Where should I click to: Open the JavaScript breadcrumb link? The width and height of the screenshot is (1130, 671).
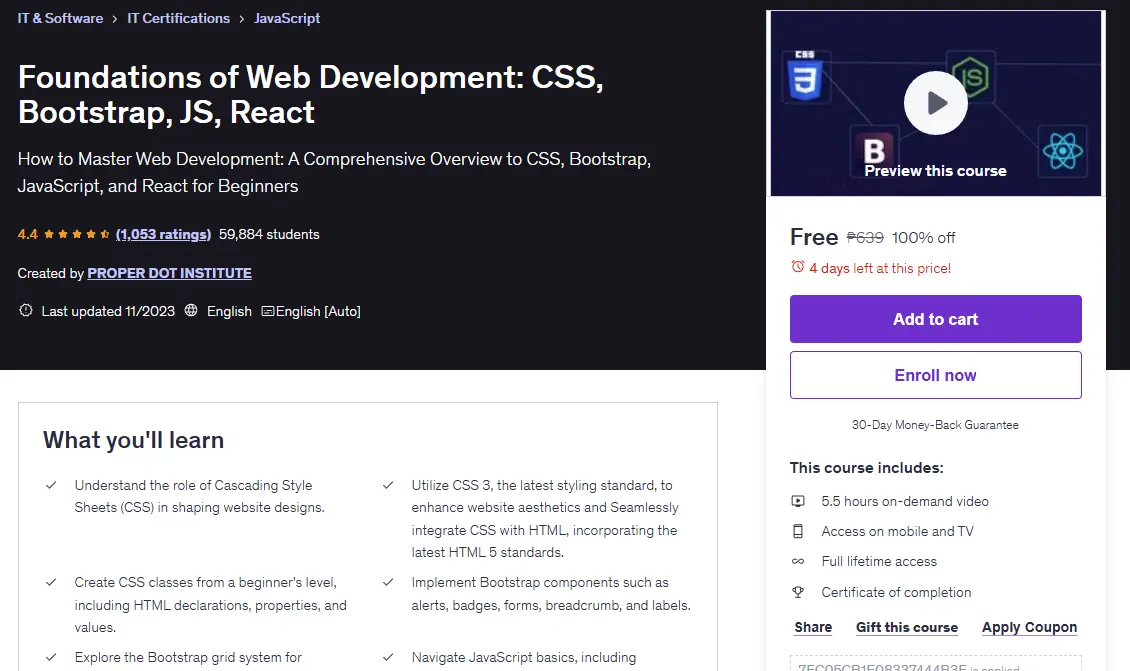point(287,18)
